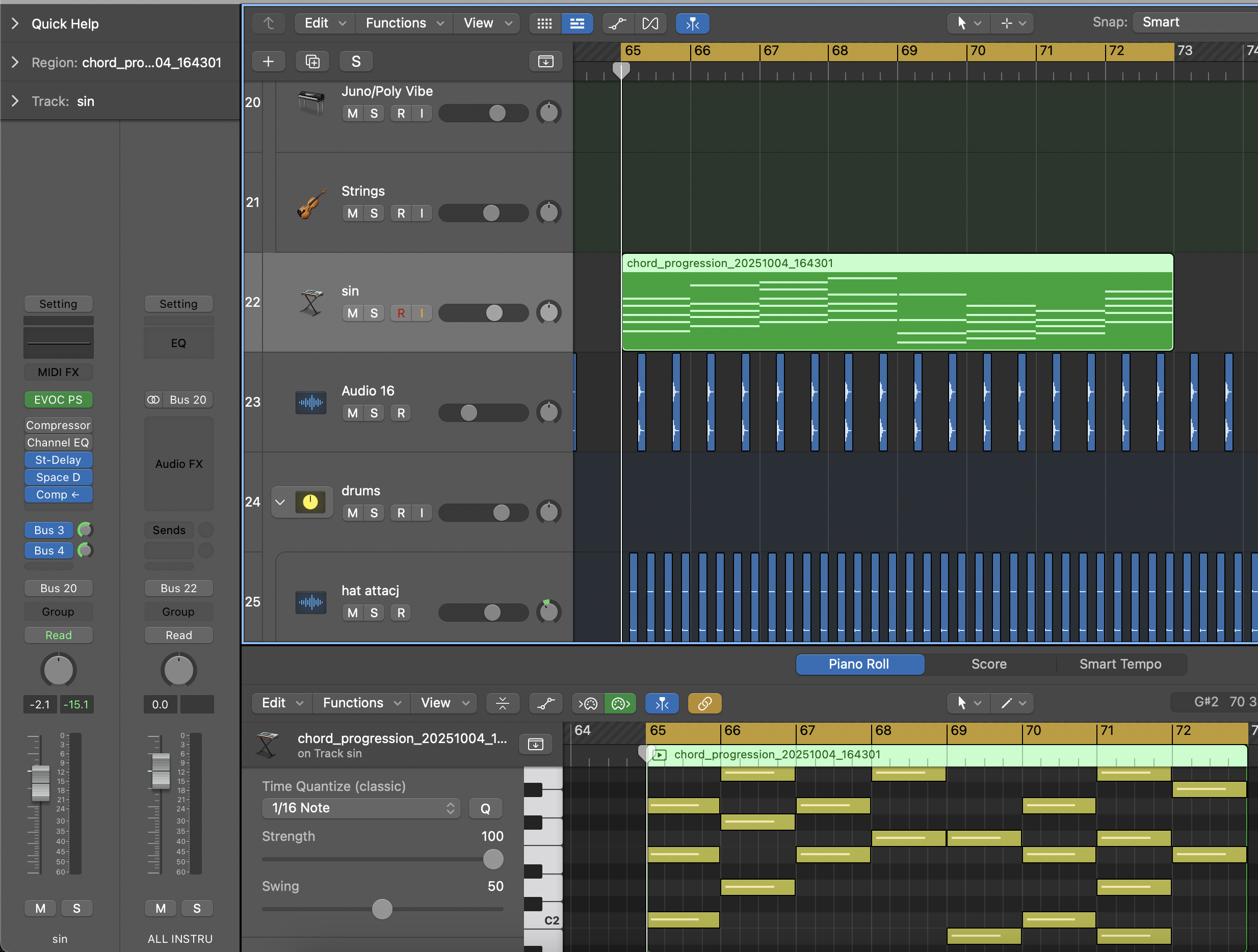This screenshot has width=1258, height=952.
Task: Mute the sin track
Action: pyautogui.click(x=352, y=313)
